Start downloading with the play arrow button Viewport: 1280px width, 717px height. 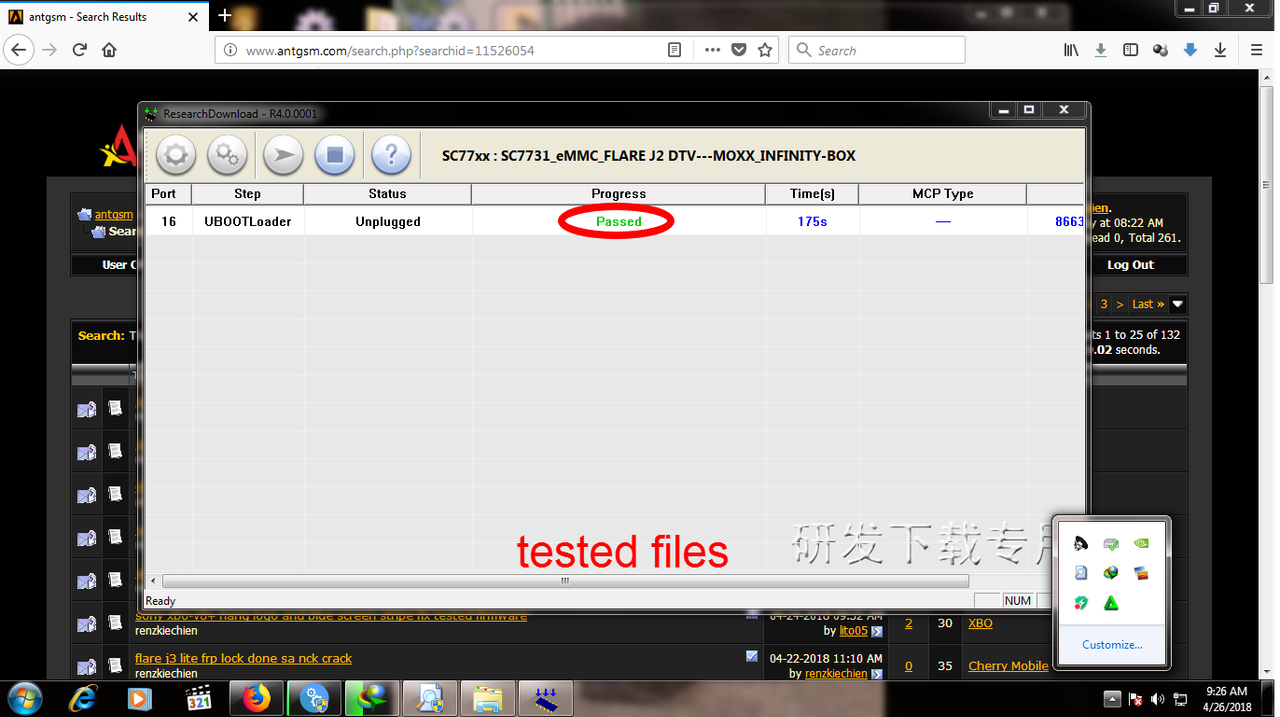pyautogui.click(x=283, y=155)
